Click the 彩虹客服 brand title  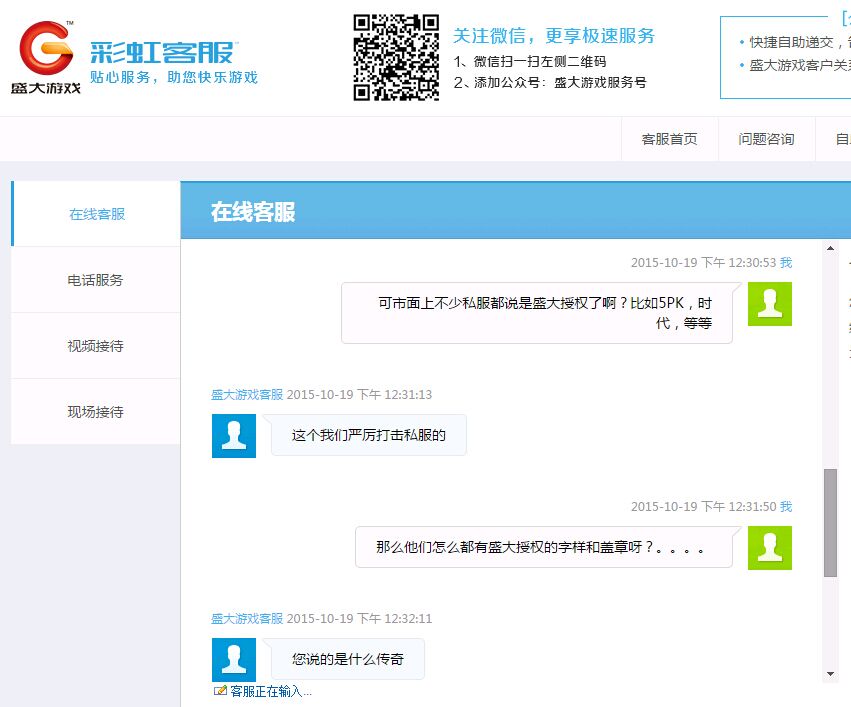[x=163, y=53]
